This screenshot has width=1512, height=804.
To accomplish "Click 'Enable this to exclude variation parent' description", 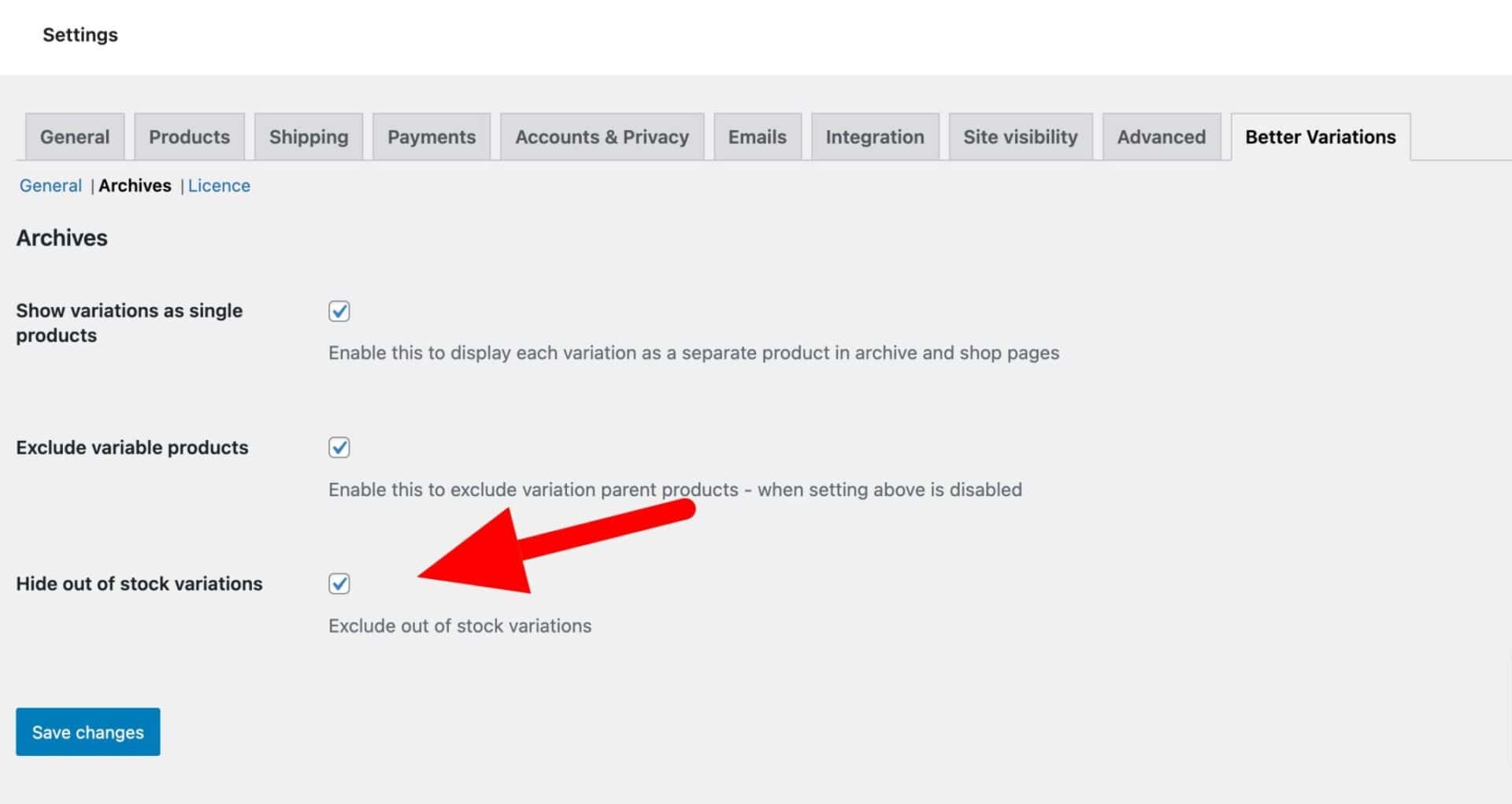I will pyautogui.click(x=676, y=490).
